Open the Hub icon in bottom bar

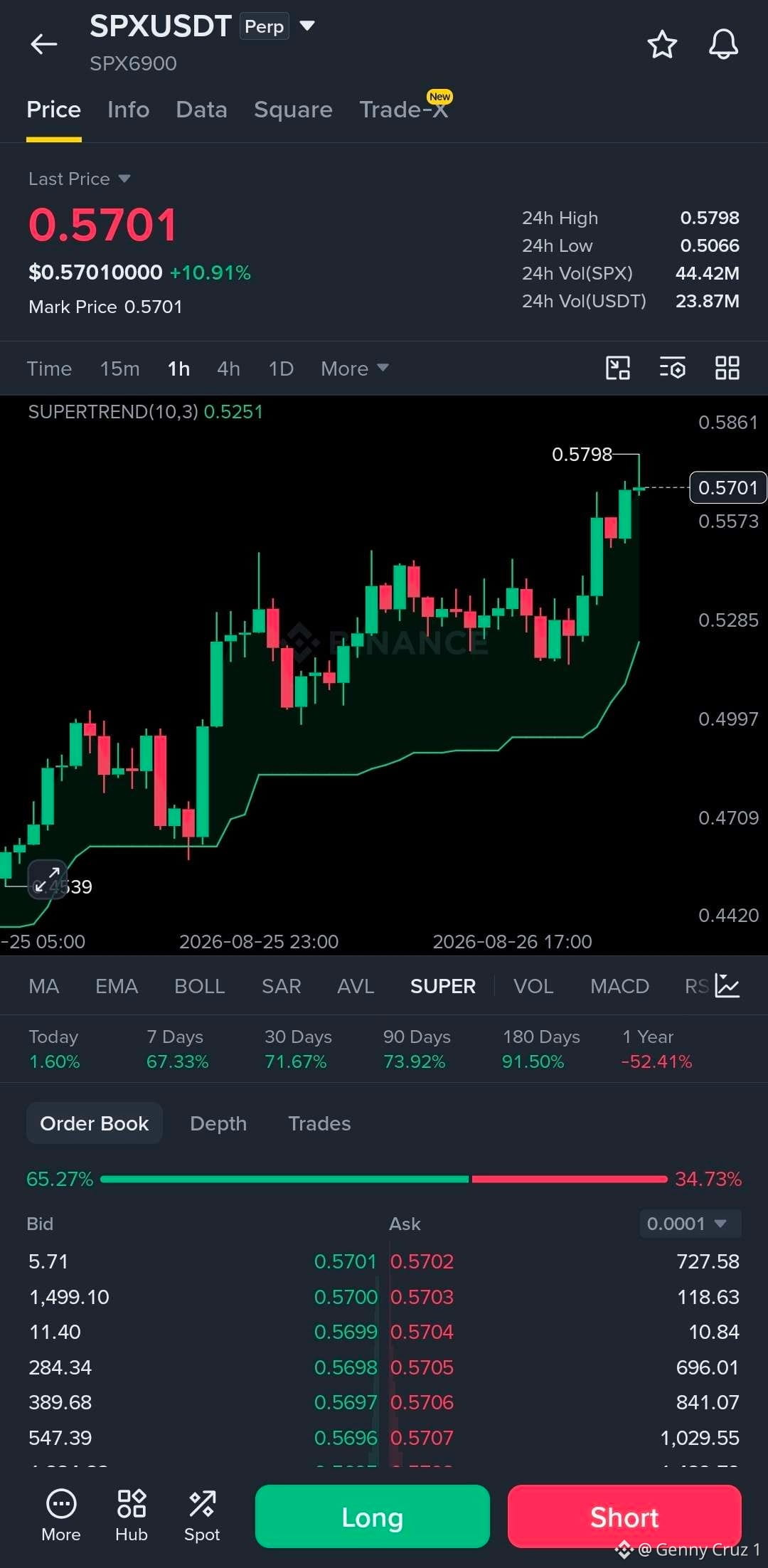[132, 1516]
